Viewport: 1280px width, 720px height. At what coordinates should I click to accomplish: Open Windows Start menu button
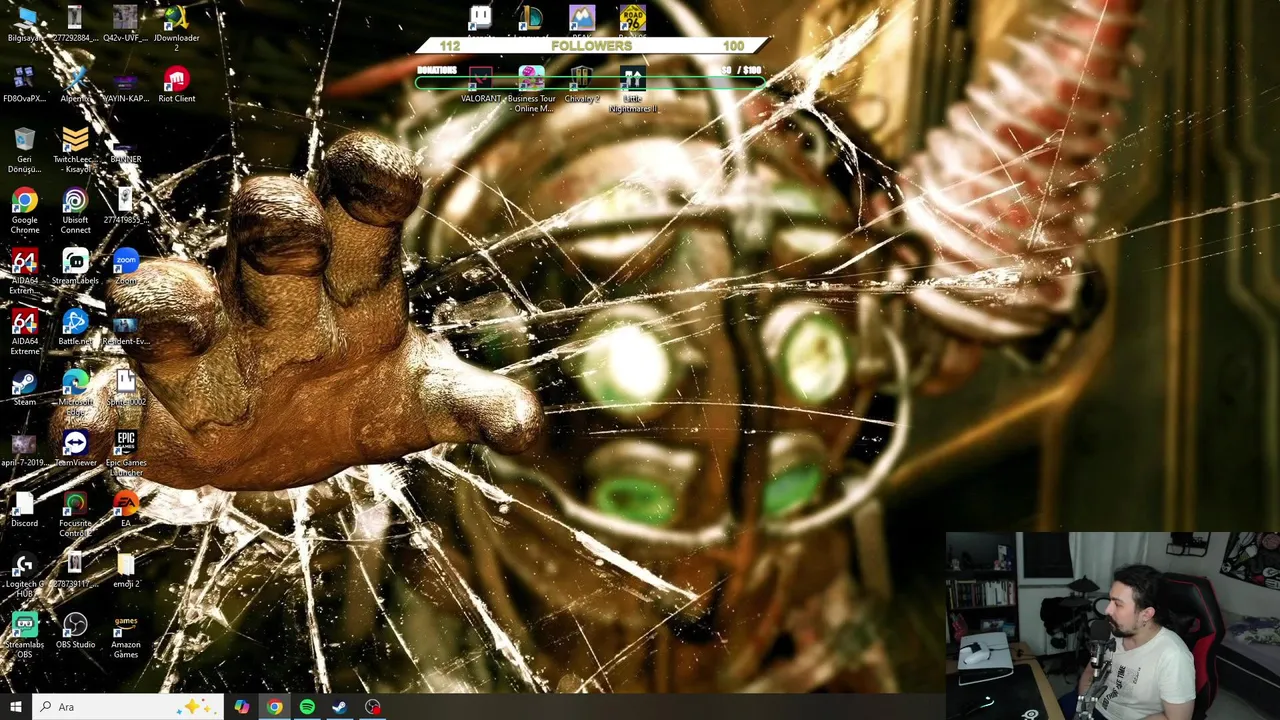point(15,707)
